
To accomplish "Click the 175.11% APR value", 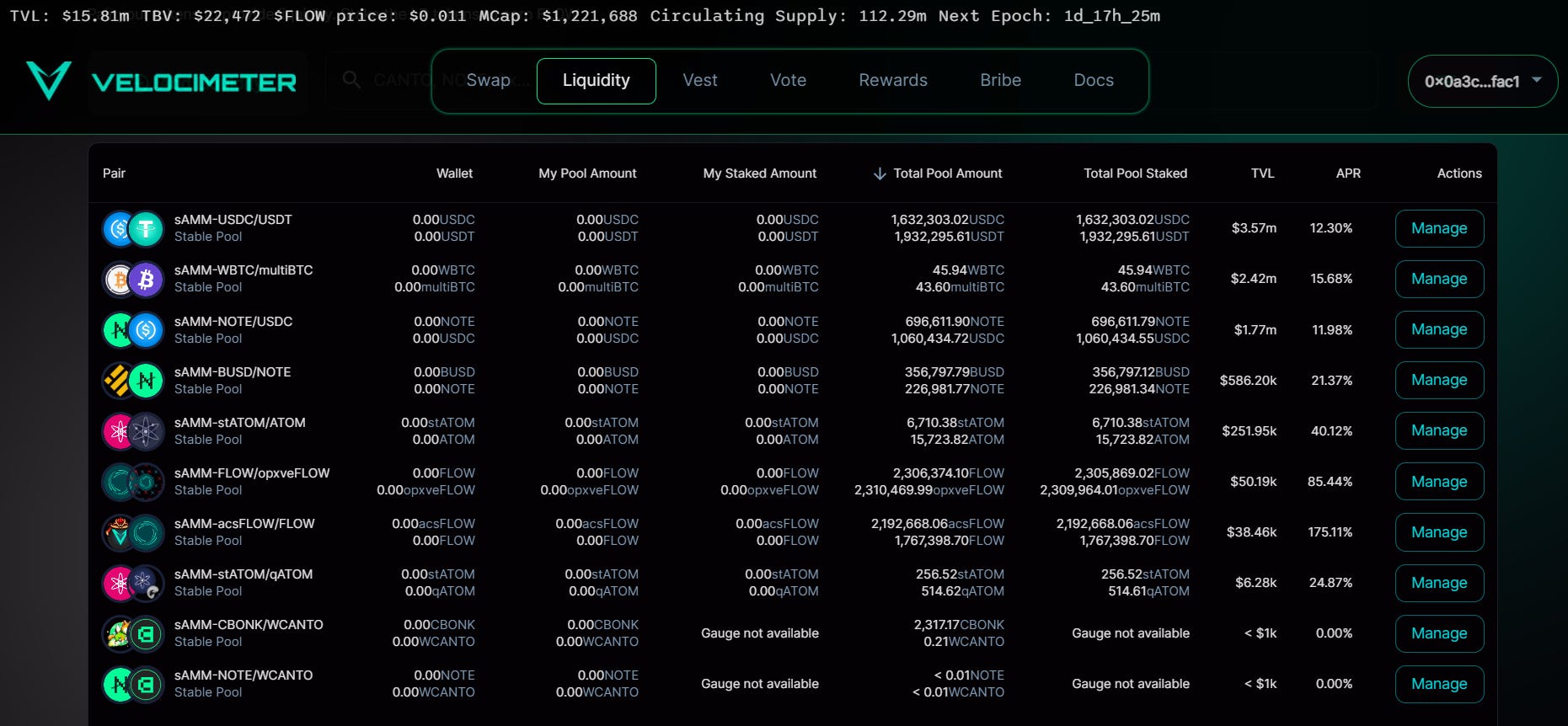I will [x=1330, y=532].
